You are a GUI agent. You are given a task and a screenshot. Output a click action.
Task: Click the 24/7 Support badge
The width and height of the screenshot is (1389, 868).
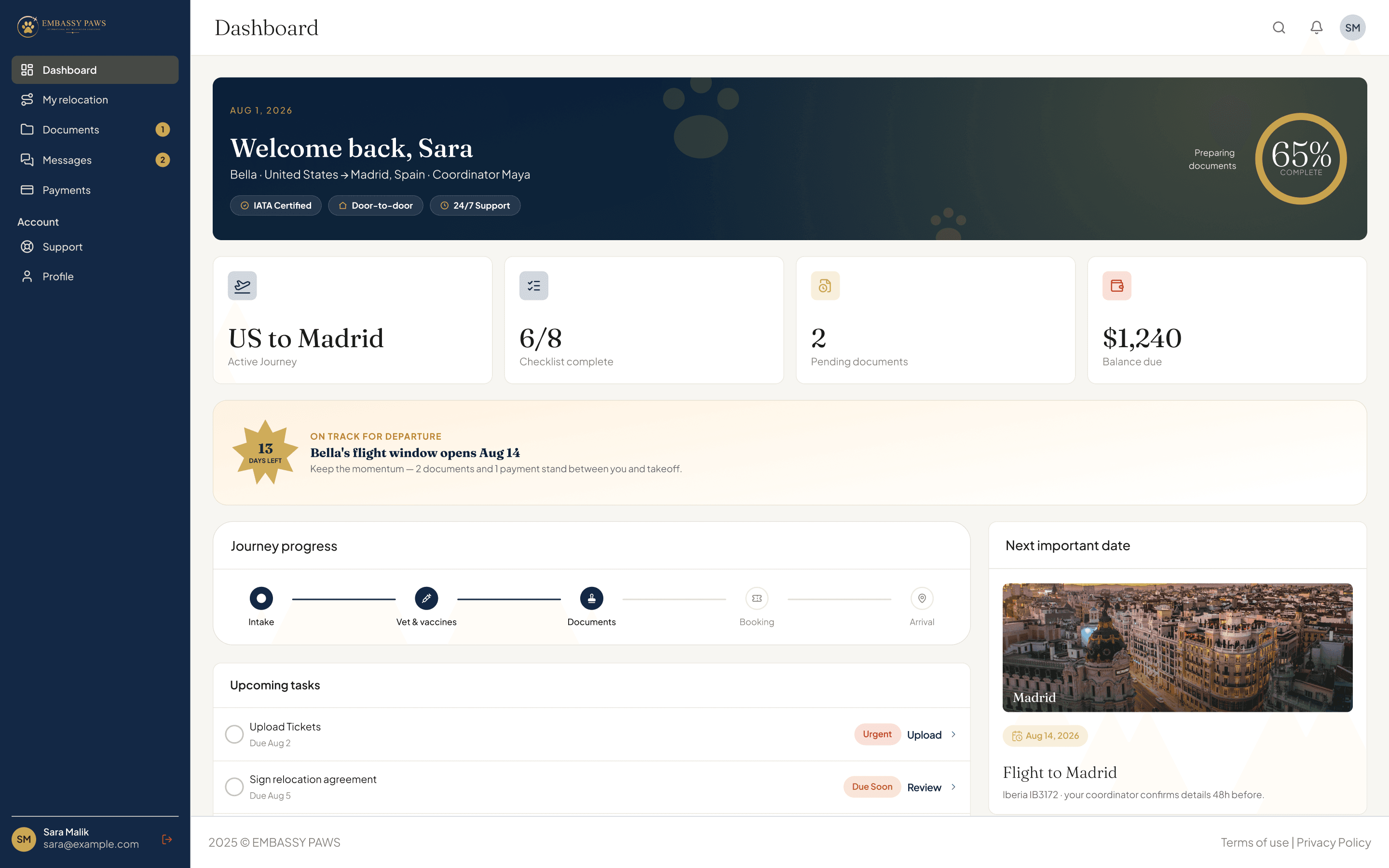click(475, 205)
